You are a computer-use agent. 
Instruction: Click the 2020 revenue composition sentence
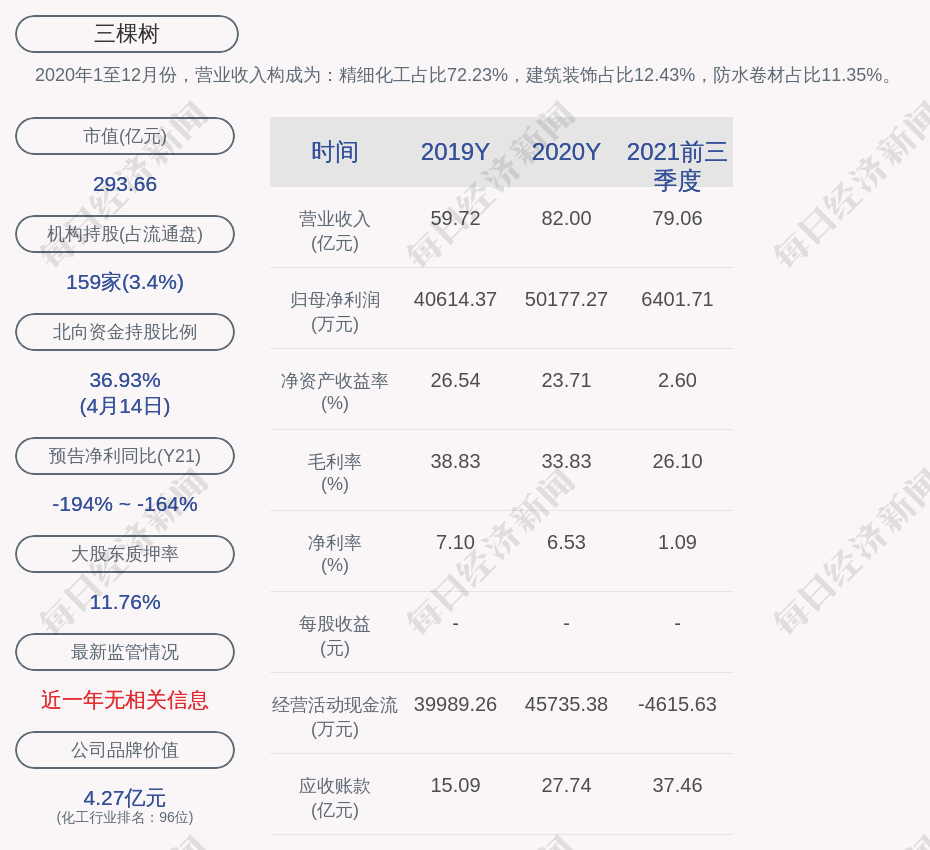(x=464, y=75)
